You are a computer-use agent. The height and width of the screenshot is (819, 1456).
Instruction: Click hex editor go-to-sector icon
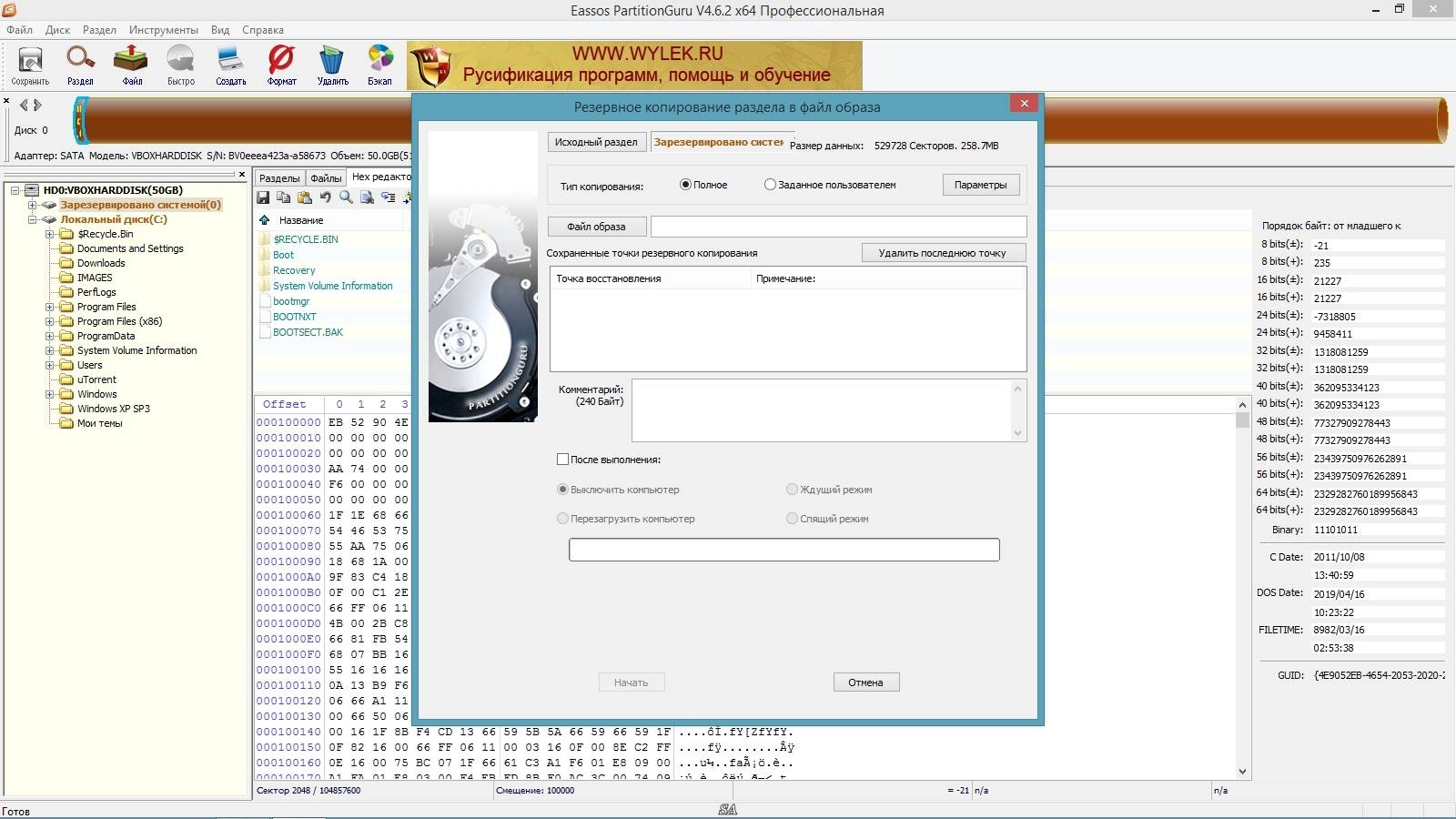click(389, 197)
